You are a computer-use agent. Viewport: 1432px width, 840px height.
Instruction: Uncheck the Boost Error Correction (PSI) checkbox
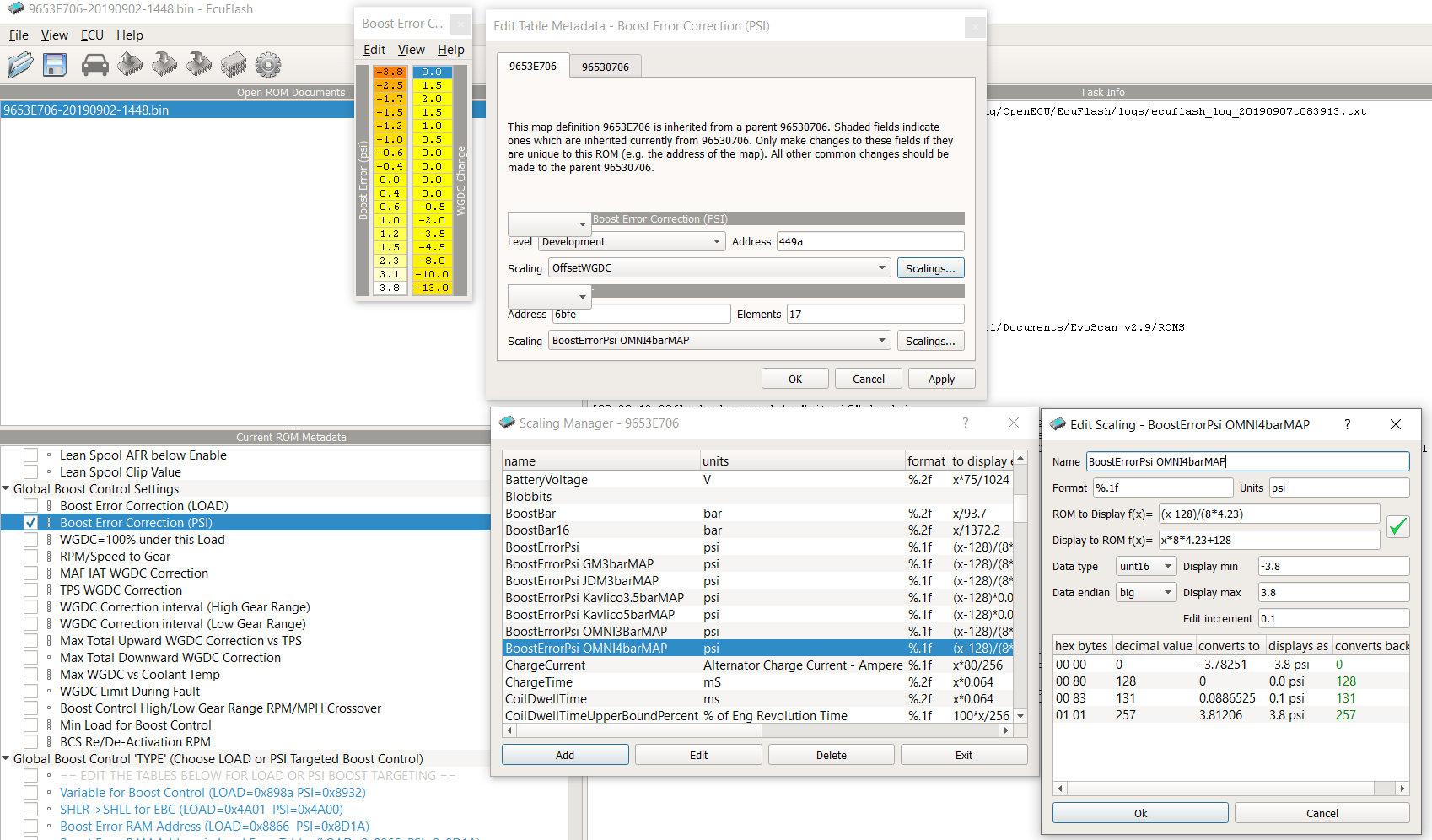tap(31, 523)
